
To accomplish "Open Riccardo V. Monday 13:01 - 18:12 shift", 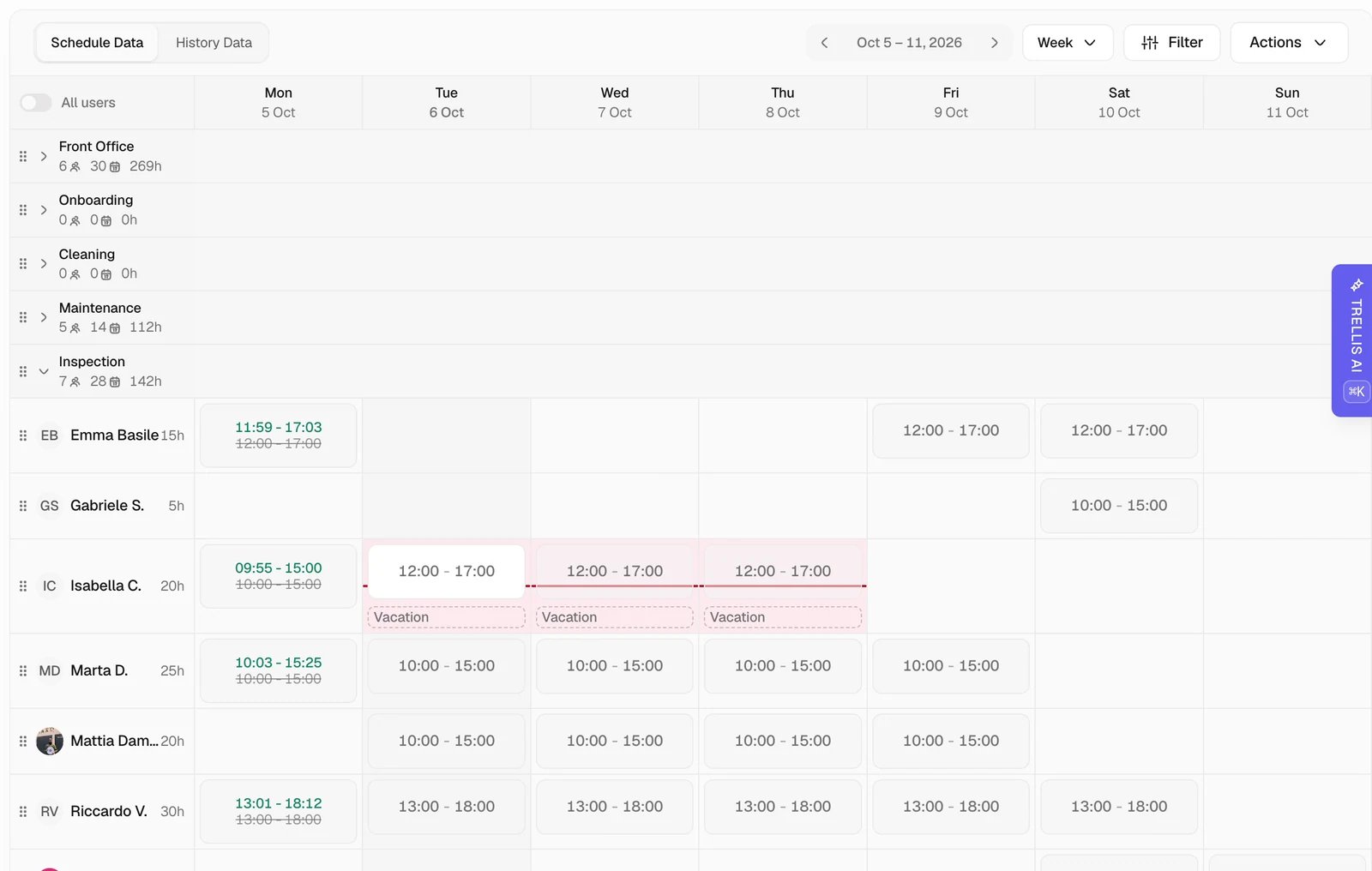I will coord(279,811).
